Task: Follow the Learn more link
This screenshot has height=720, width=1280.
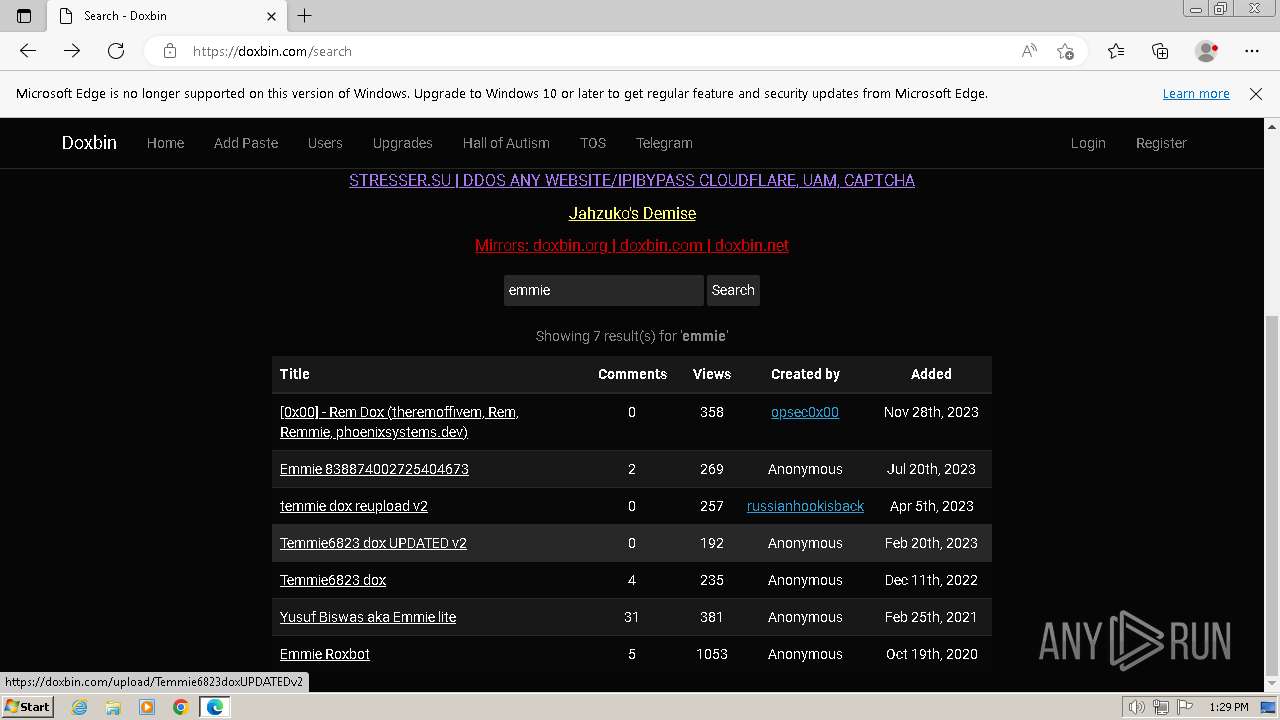Action: click(x=1196, y=93)
